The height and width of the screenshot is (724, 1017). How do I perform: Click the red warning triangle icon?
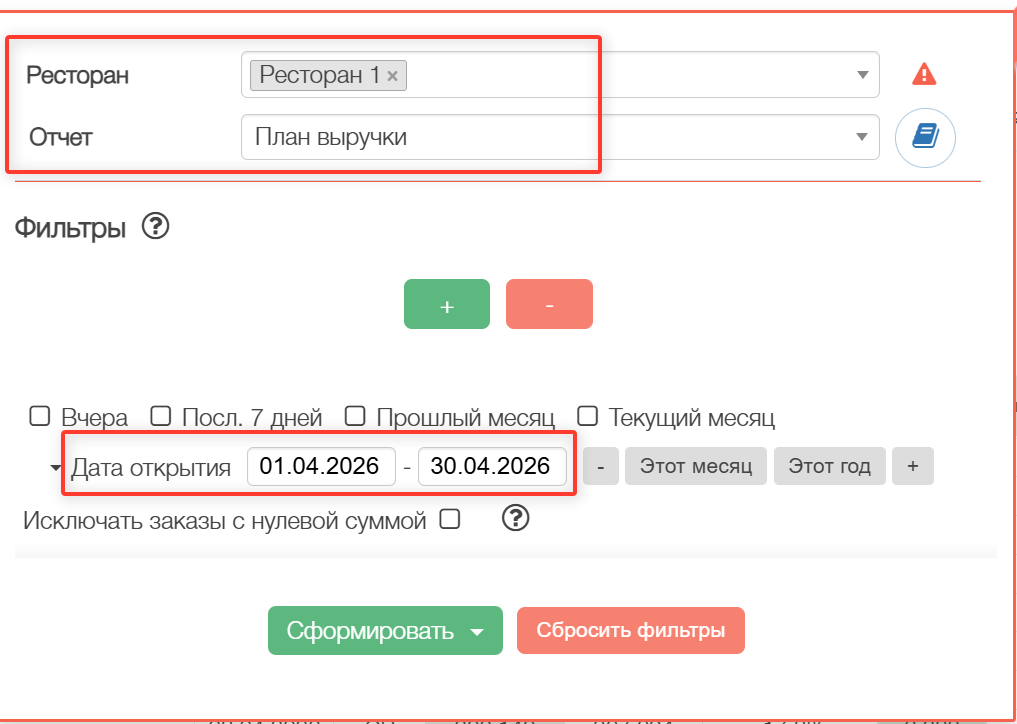click(924, 74)
